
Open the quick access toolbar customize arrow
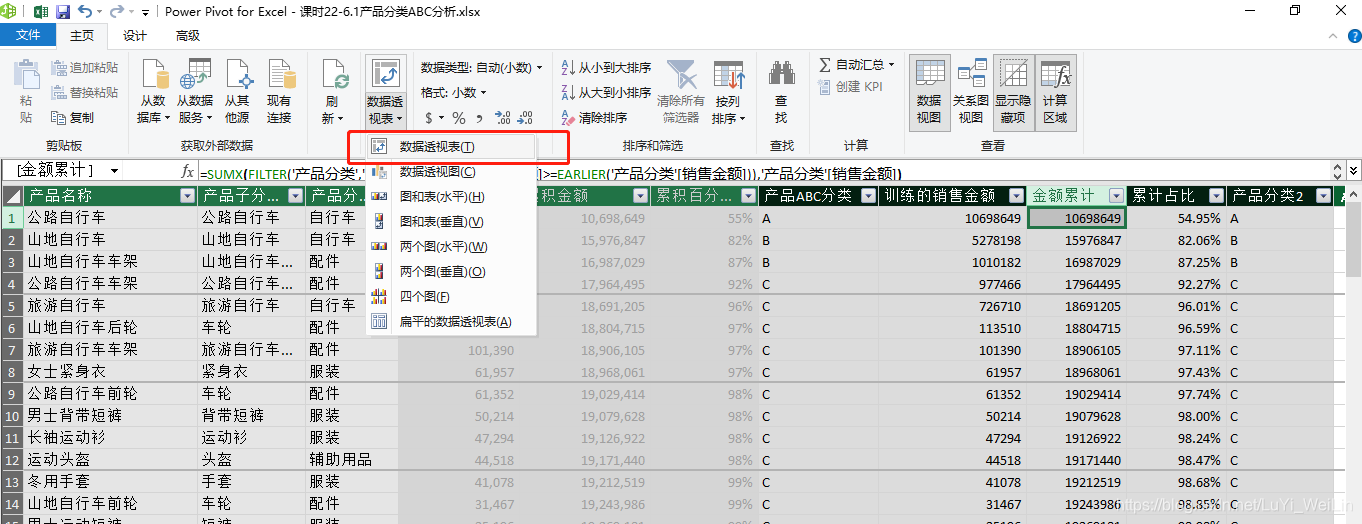(x=146, y=13)
